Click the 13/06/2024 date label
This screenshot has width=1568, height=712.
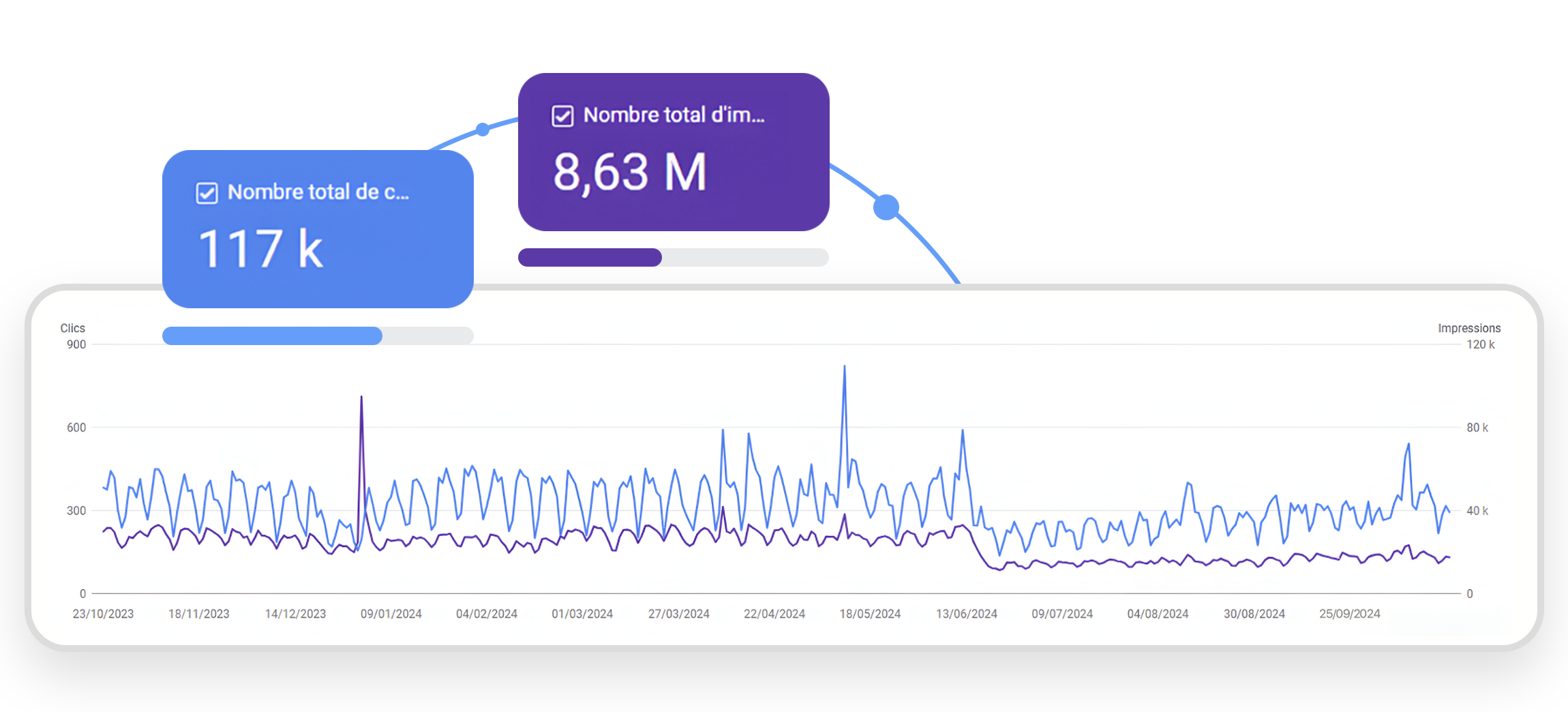967,614
